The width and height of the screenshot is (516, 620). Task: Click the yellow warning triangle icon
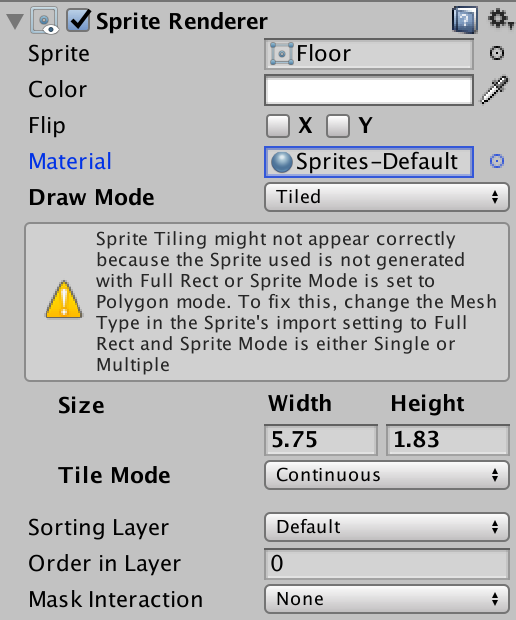(x=64, y=300)
